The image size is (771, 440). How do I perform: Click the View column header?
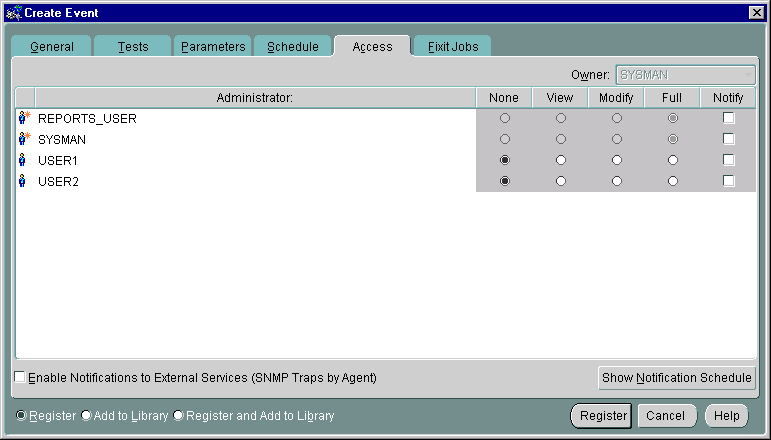click(560, 97)
